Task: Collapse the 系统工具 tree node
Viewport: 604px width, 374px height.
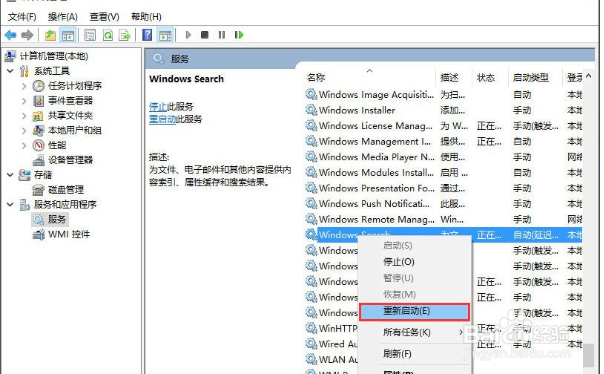Action: tap(10, 71)
